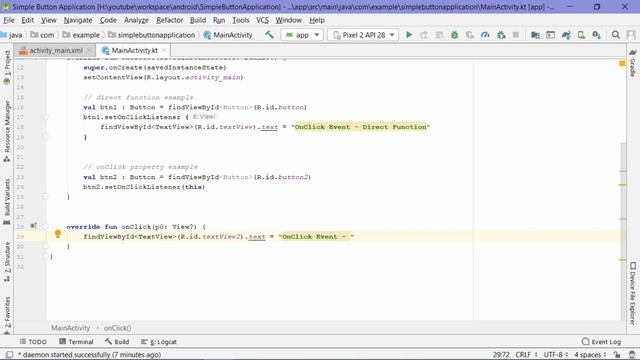
Task: Click the Stop square icon
Action: [x=516, y=35]
